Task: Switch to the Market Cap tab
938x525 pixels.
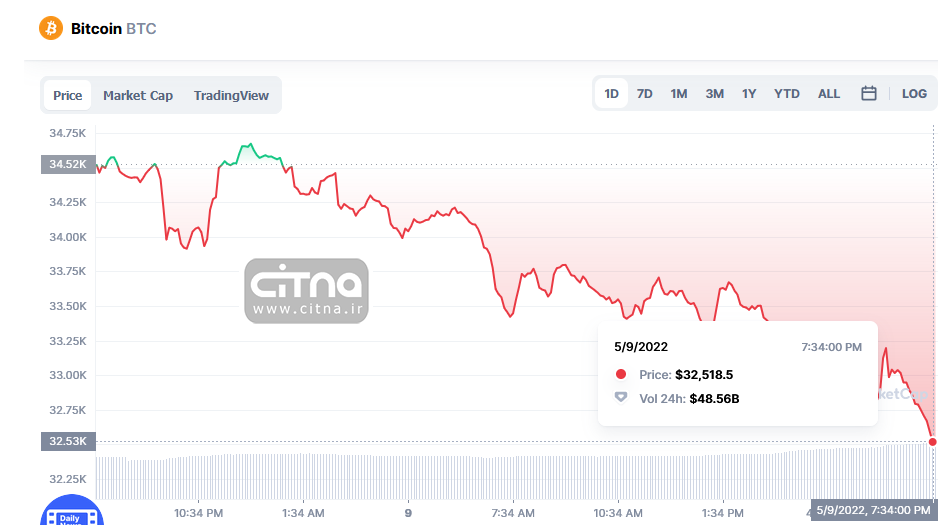Action: 138,96
